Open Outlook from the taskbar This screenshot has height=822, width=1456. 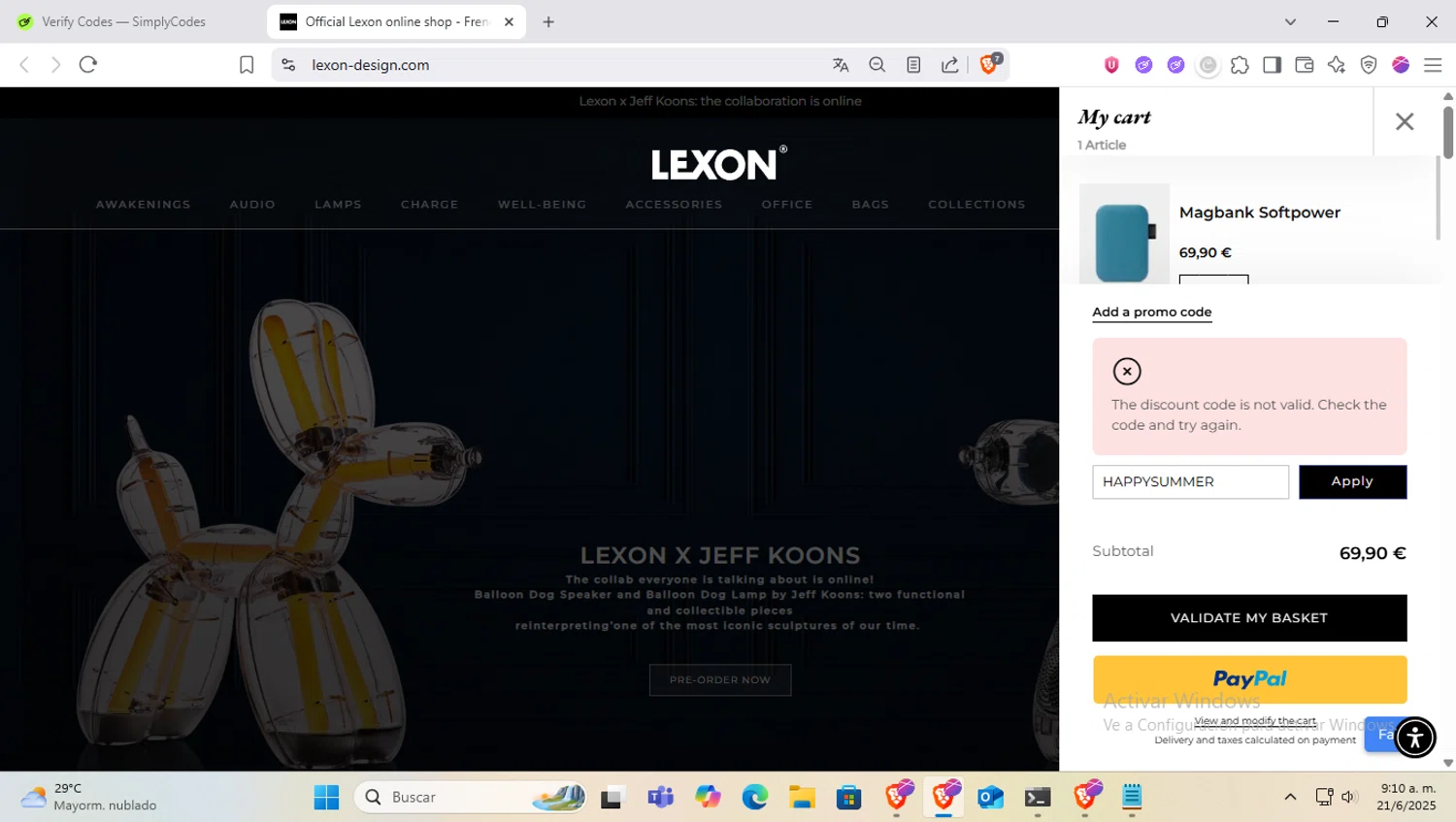pyautogui.click(x=990, y=797)
